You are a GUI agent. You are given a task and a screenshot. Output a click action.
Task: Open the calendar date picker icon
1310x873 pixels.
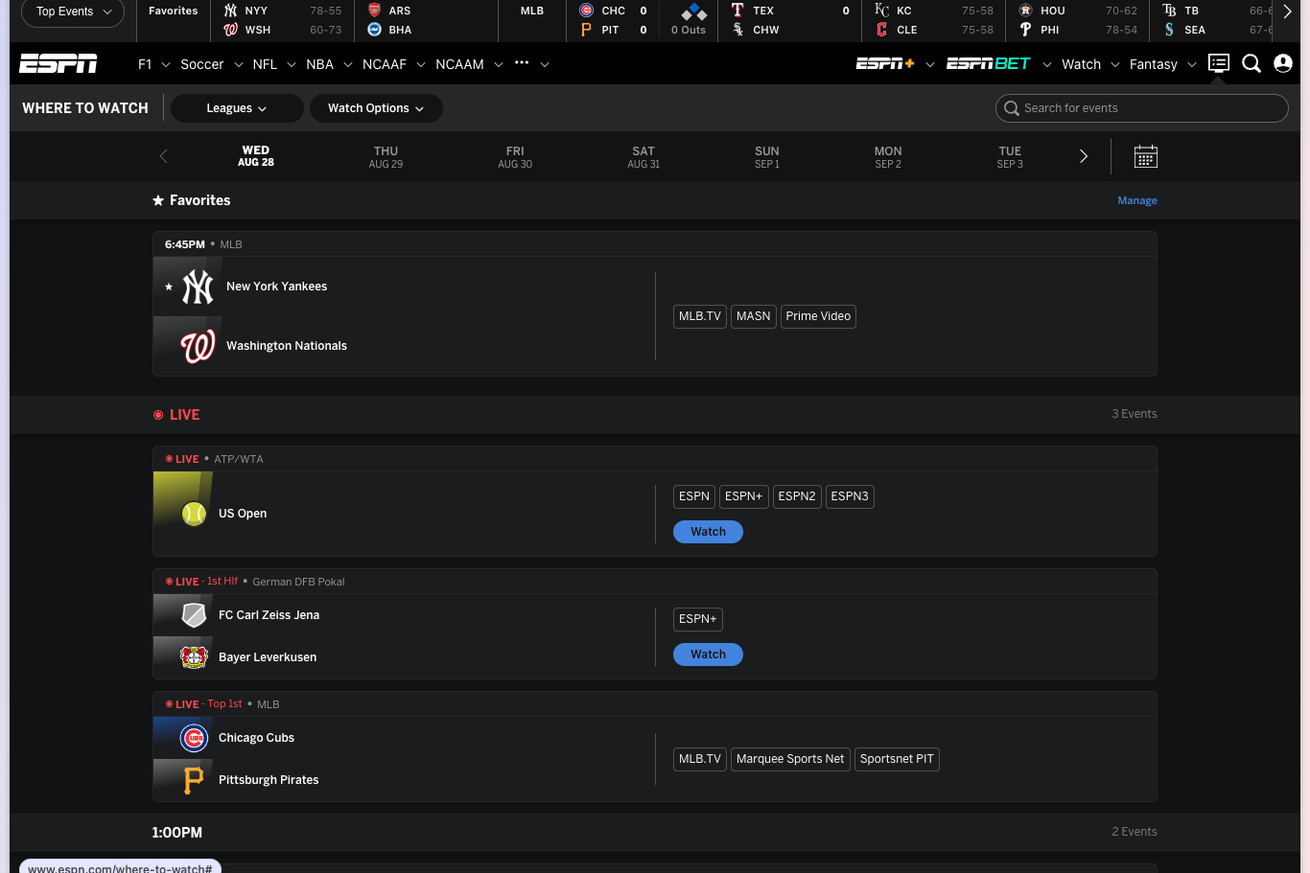(1145, 157)
